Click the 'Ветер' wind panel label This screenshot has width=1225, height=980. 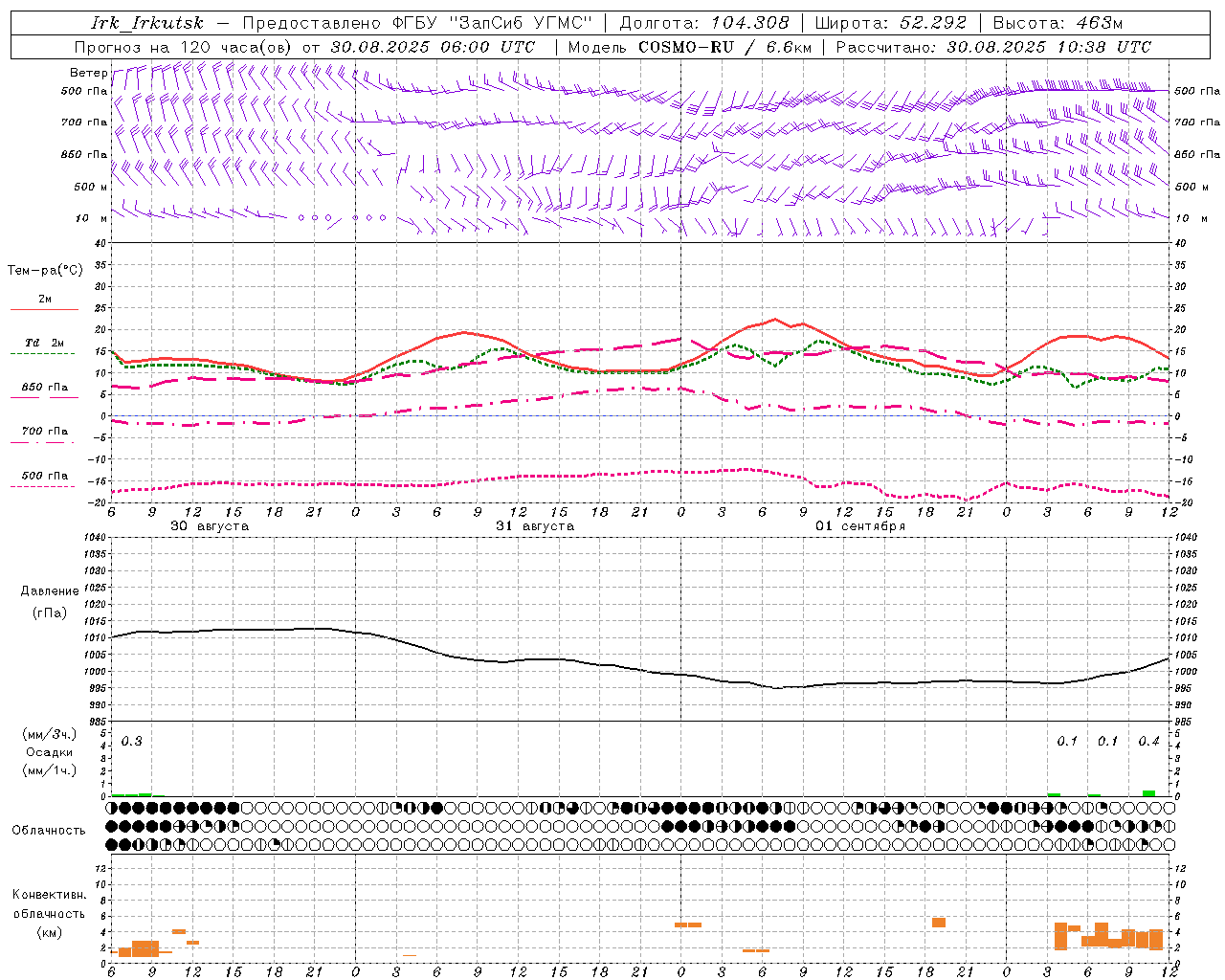88,73
